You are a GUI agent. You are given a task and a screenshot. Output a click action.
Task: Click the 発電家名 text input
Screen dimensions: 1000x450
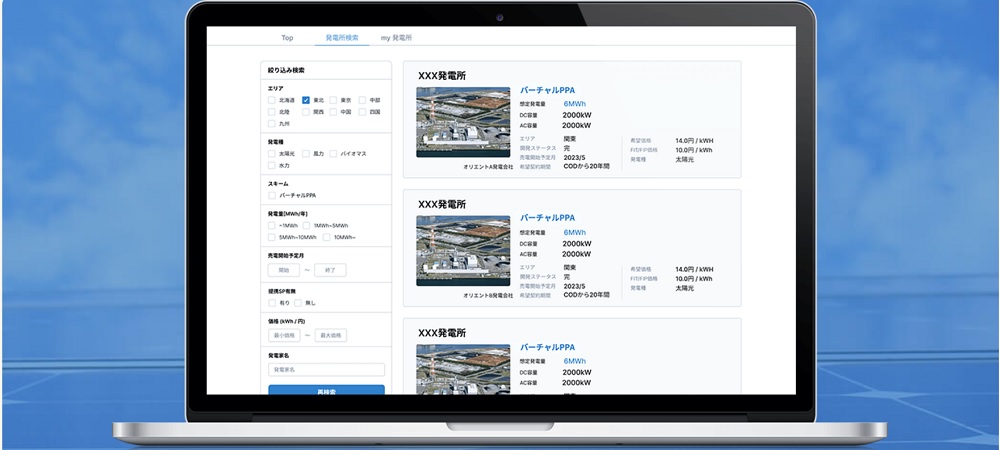(326, 369)
